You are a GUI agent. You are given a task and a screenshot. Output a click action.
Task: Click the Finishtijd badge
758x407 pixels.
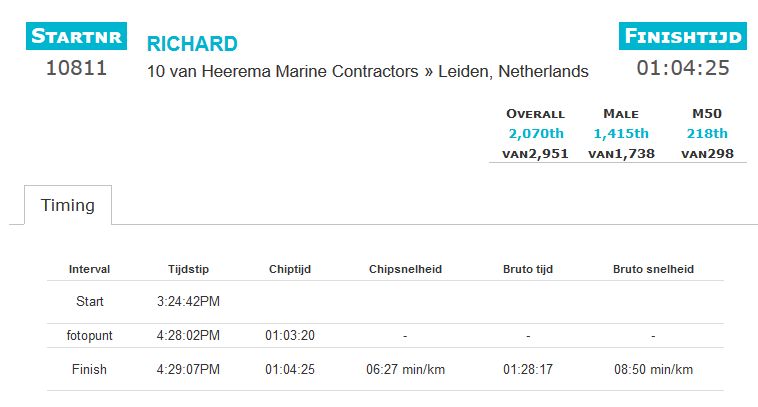(x=683, y=36)
